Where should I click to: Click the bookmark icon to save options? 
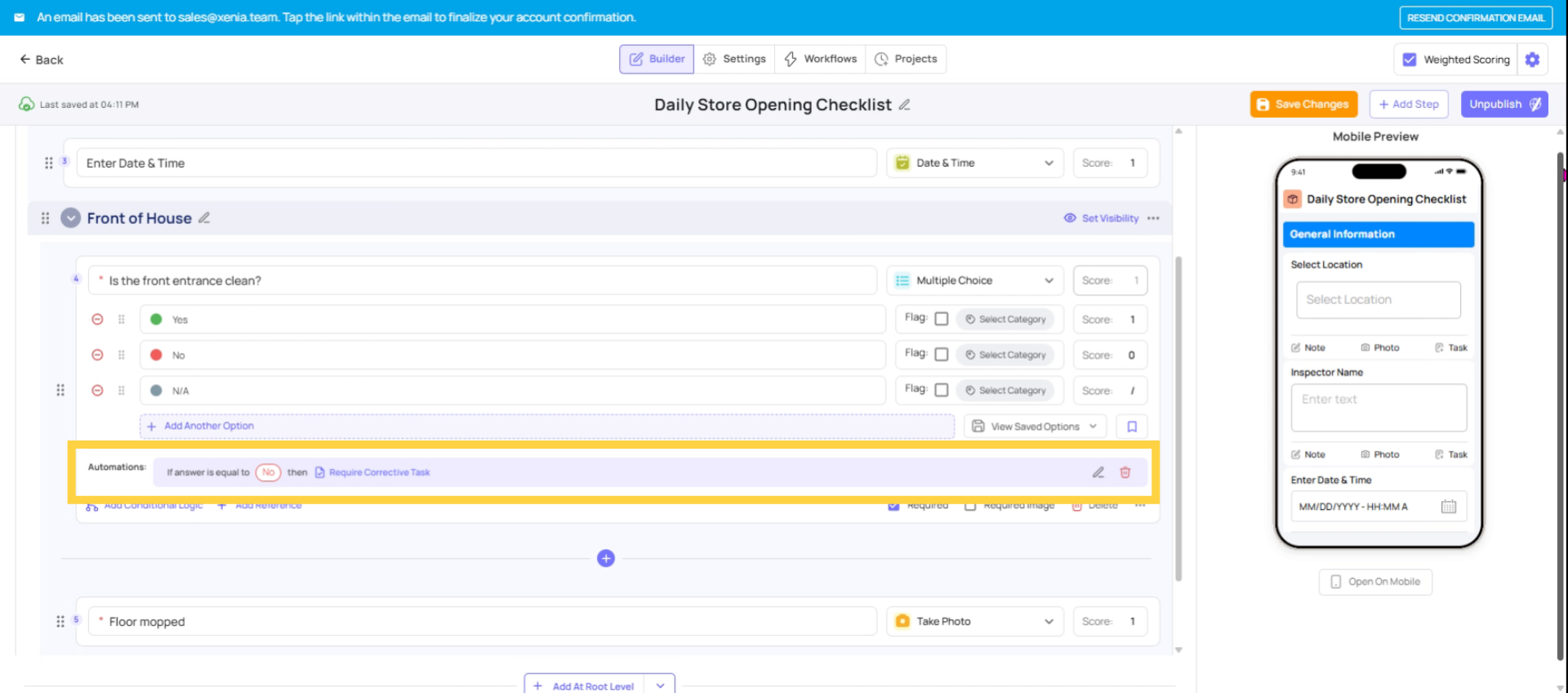(1132, 427)
